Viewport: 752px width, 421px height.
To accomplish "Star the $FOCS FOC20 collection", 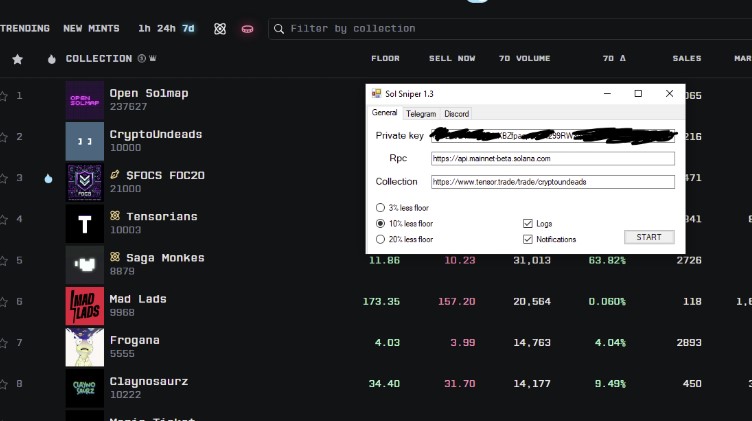I will point(4,178).
